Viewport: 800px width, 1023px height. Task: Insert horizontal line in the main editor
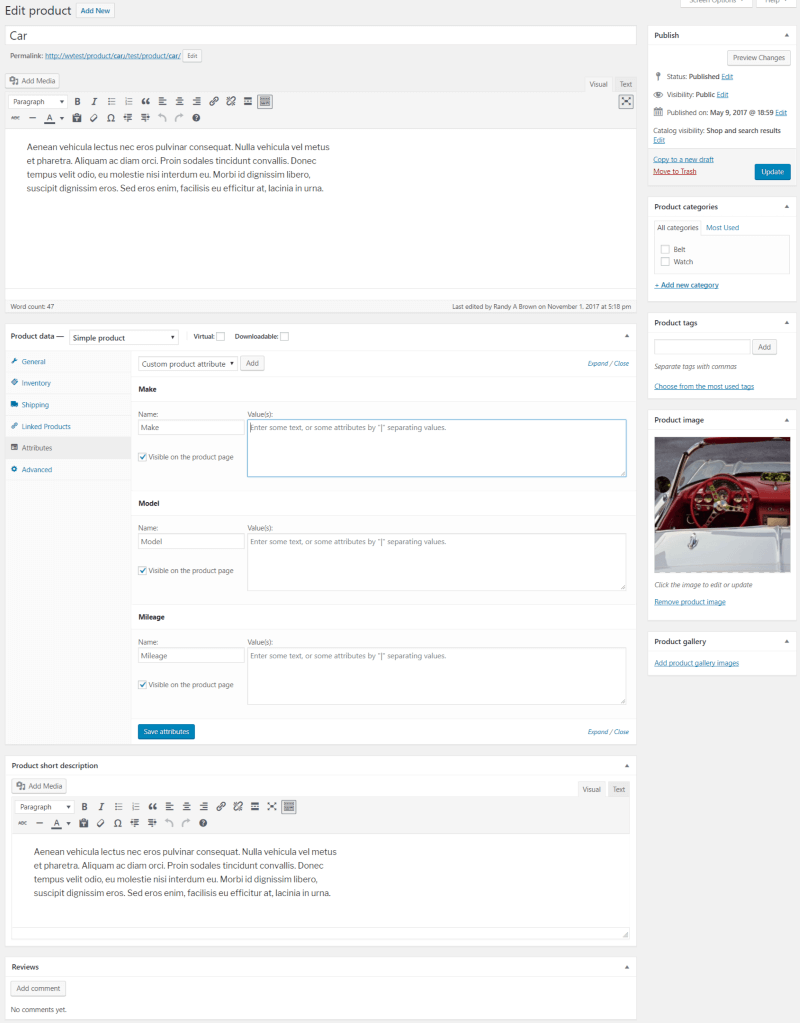(x=33, y=118)
